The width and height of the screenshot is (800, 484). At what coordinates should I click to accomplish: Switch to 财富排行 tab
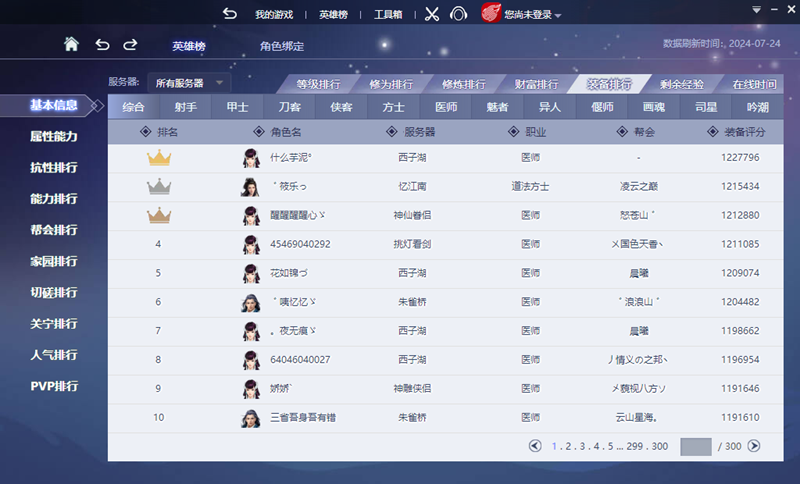[536, 84]
